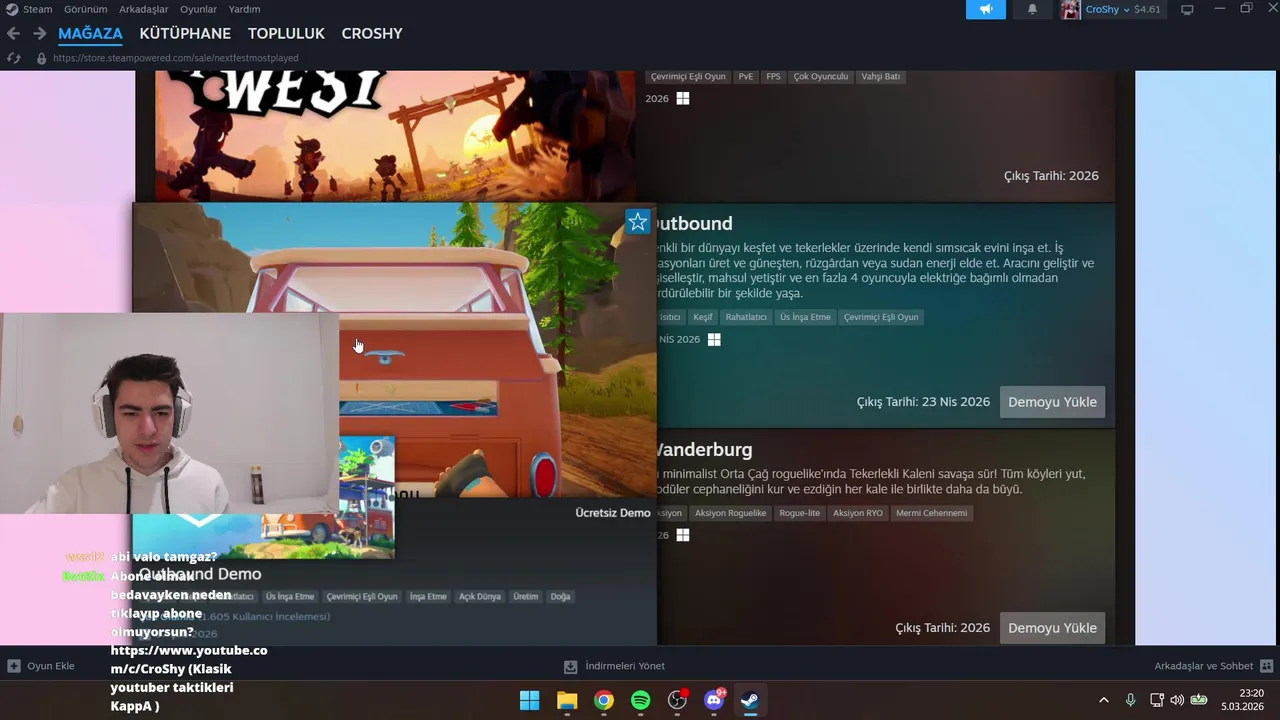
Task: Open network settings from the tray
Action: [x=1156, y=700]
